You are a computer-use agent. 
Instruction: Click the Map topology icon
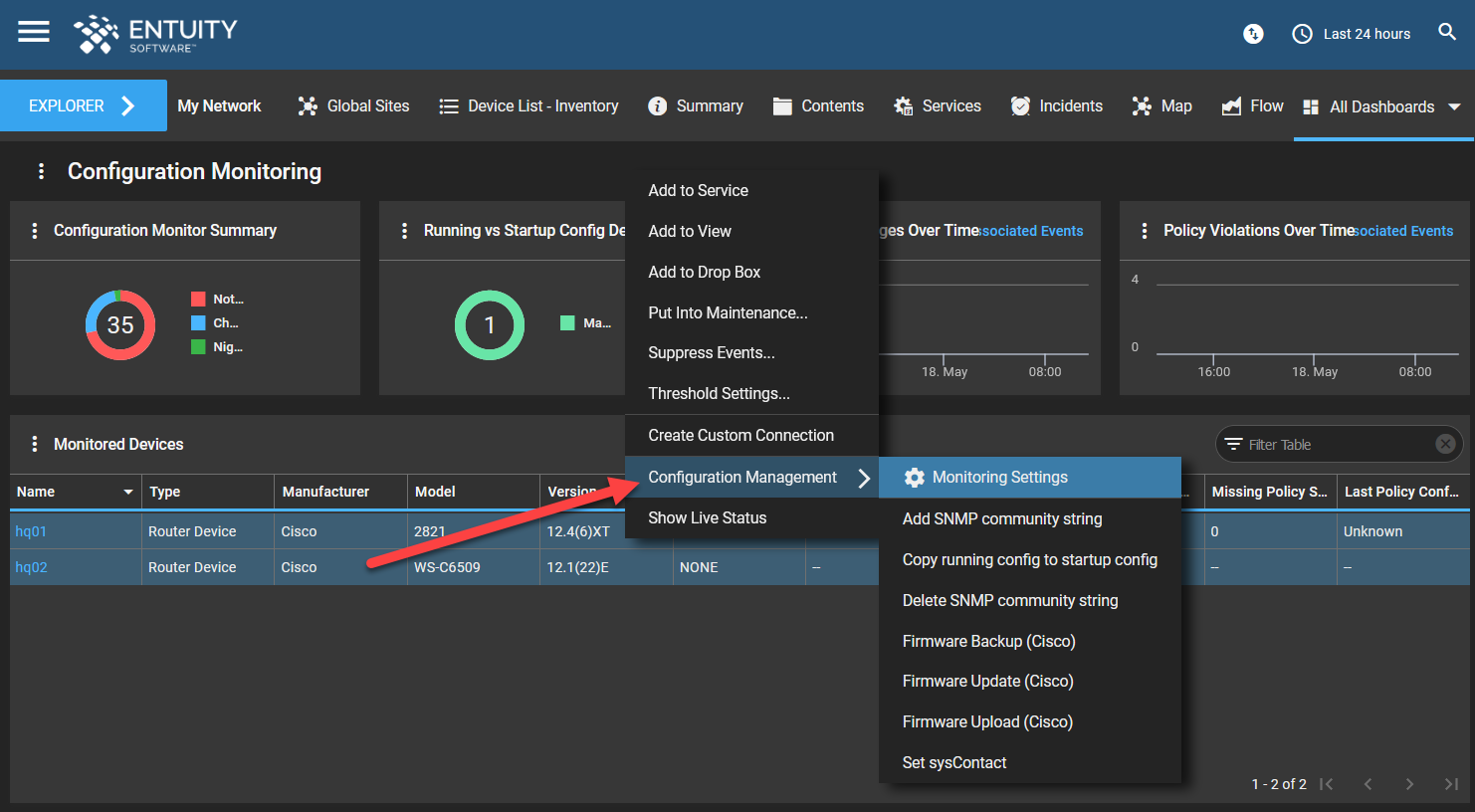[1142, 106]
